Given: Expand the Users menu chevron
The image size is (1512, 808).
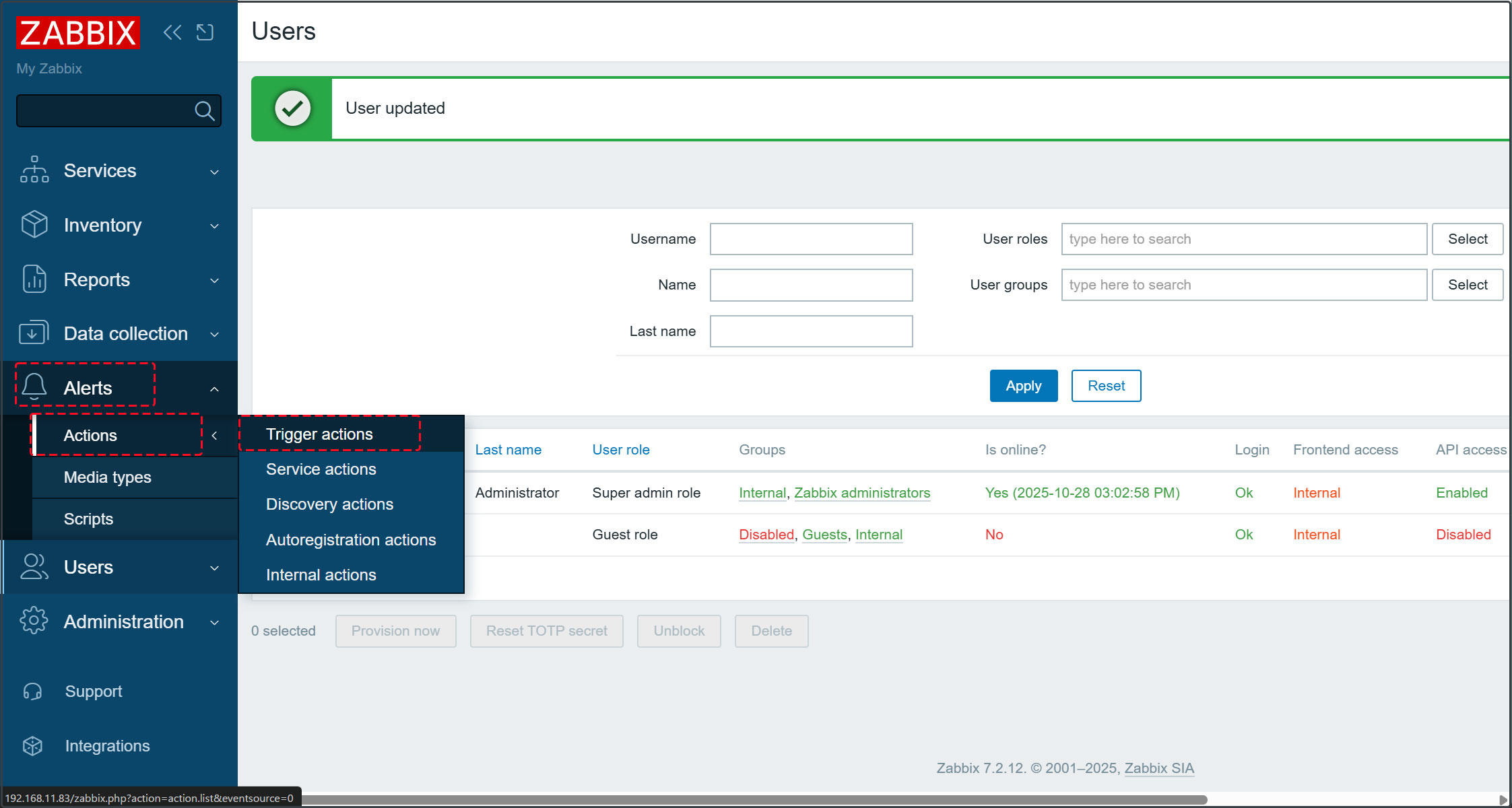Looking at the screenshot, I should pos(214,568).
